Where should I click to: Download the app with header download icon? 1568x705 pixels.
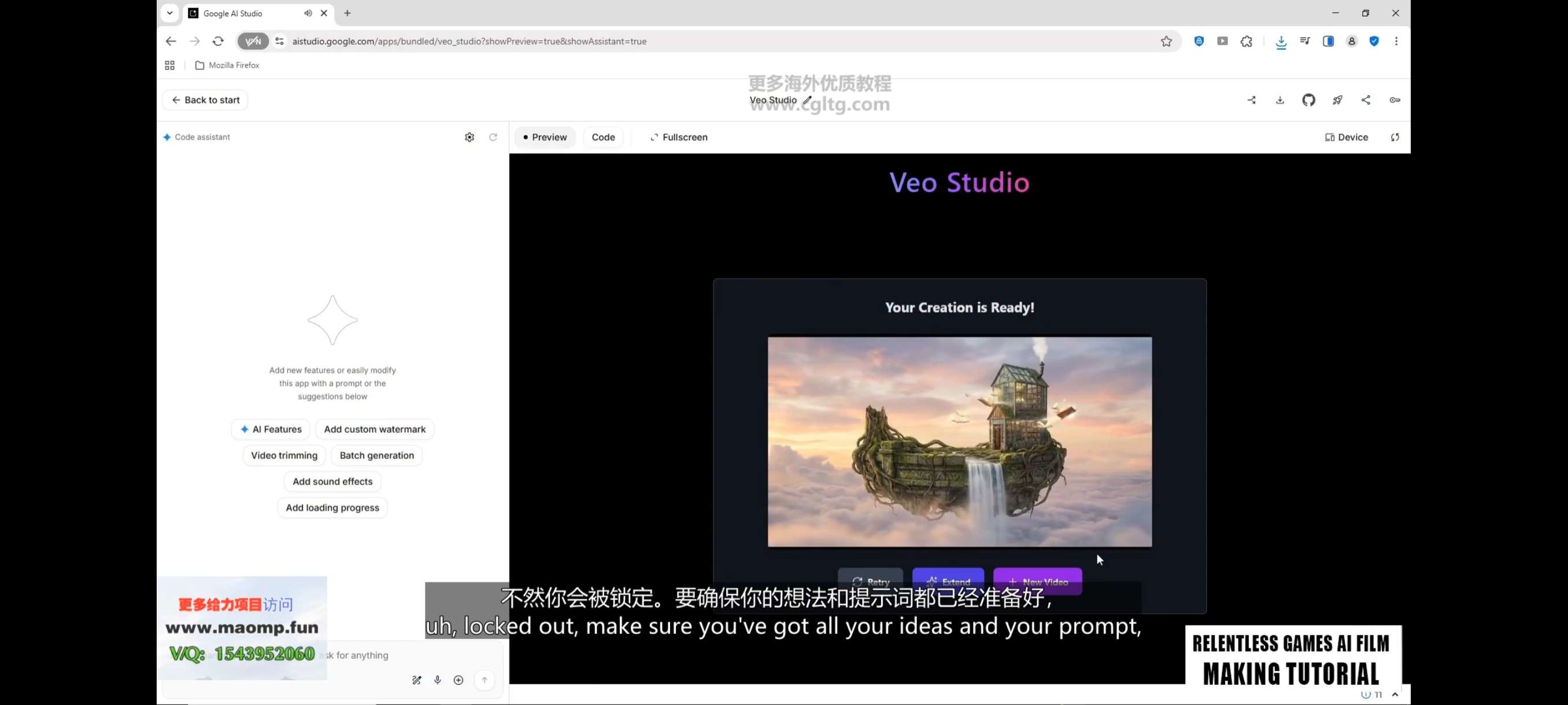(1280, 101)
